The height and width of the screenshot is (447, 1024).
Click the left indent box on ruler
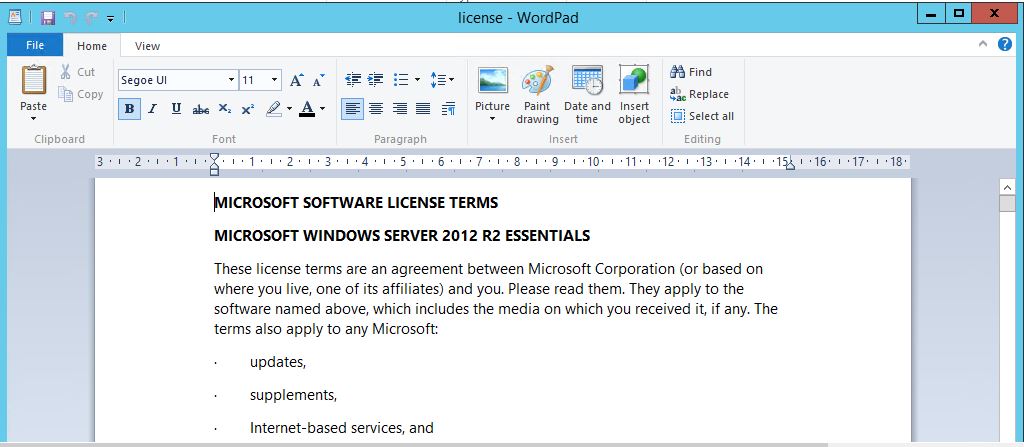214,172
